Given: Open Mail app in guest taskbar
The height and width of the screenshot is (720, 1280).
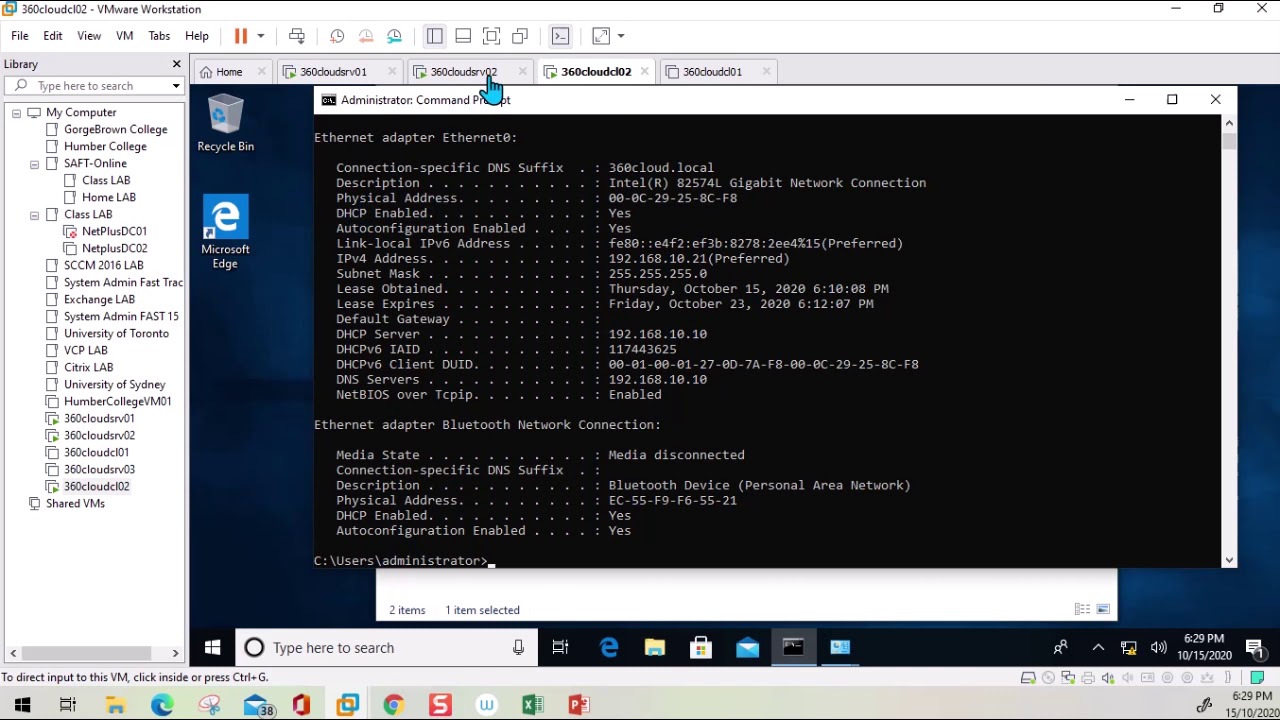Looking at the screenshot, I should coord(747,648).
